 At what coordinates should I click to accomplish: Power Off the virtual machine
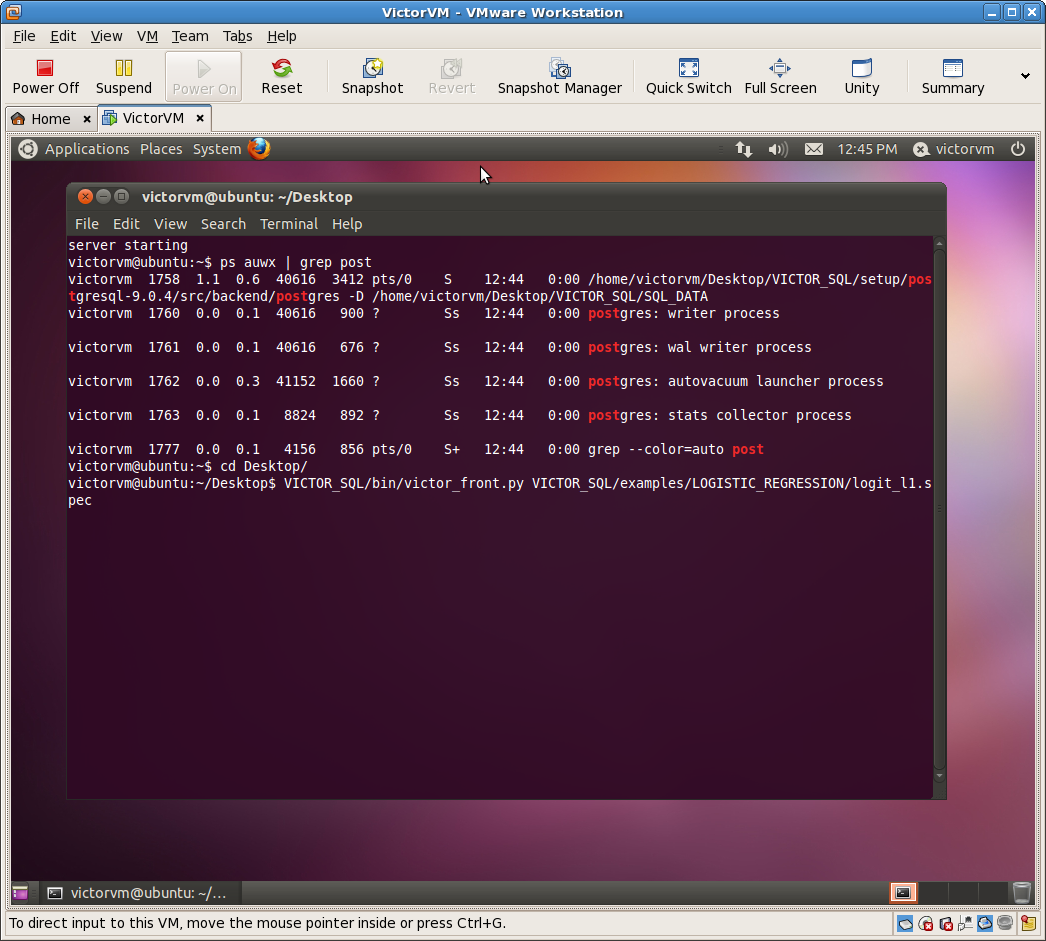coord(44,76)
